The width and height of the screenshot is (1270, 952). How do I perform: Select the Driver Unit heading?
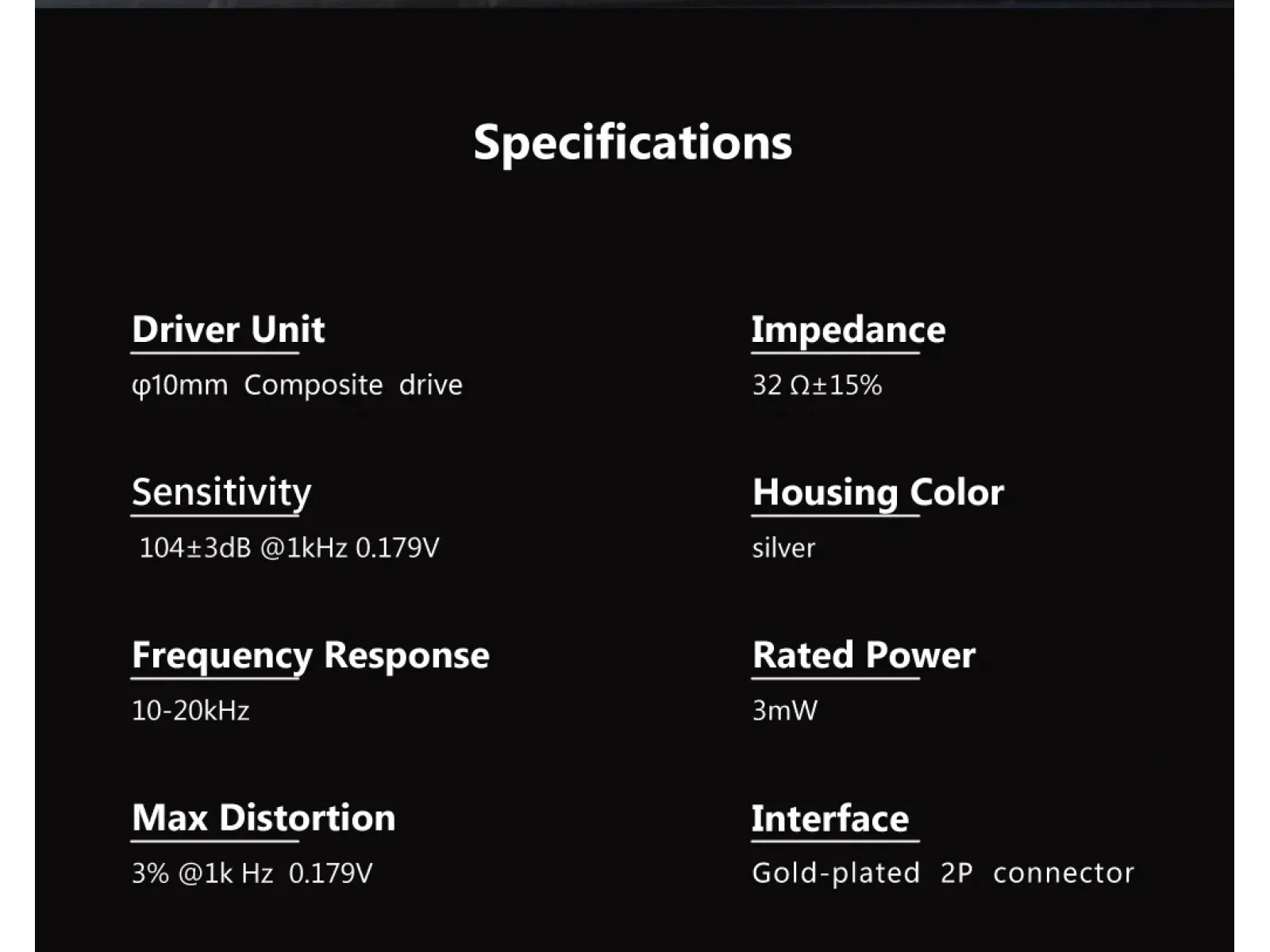(229, 329)
